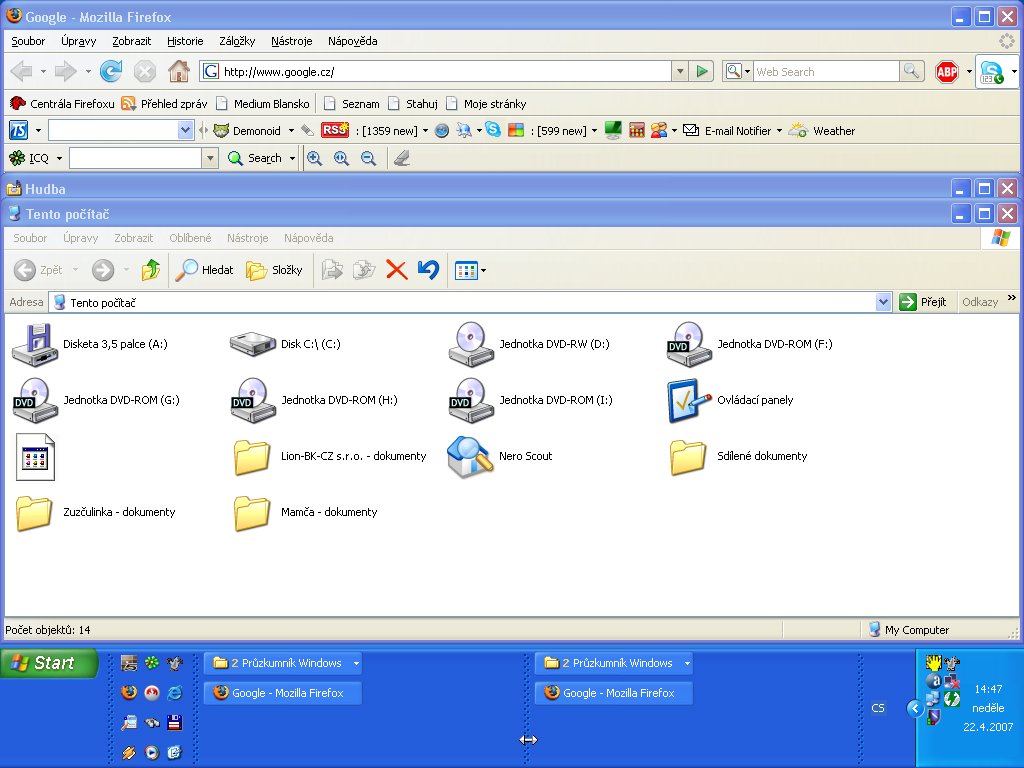The height and width of the screenshot is (768, 1024).
Task: Expand the Explorer Adresa bar dropdown
Action: point(883,302)
